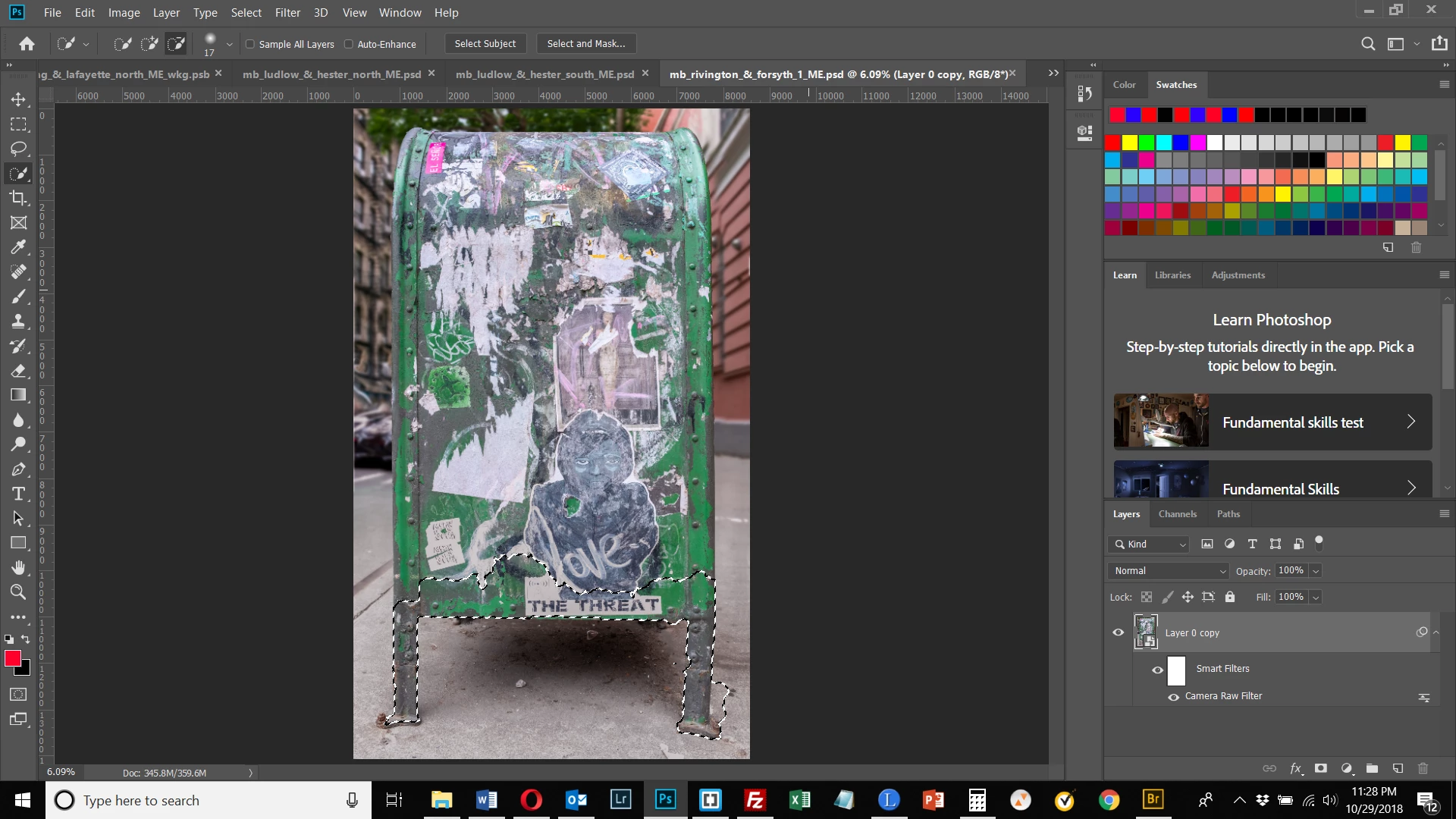Enable Sample All Layers checkbox

point(250,44)
